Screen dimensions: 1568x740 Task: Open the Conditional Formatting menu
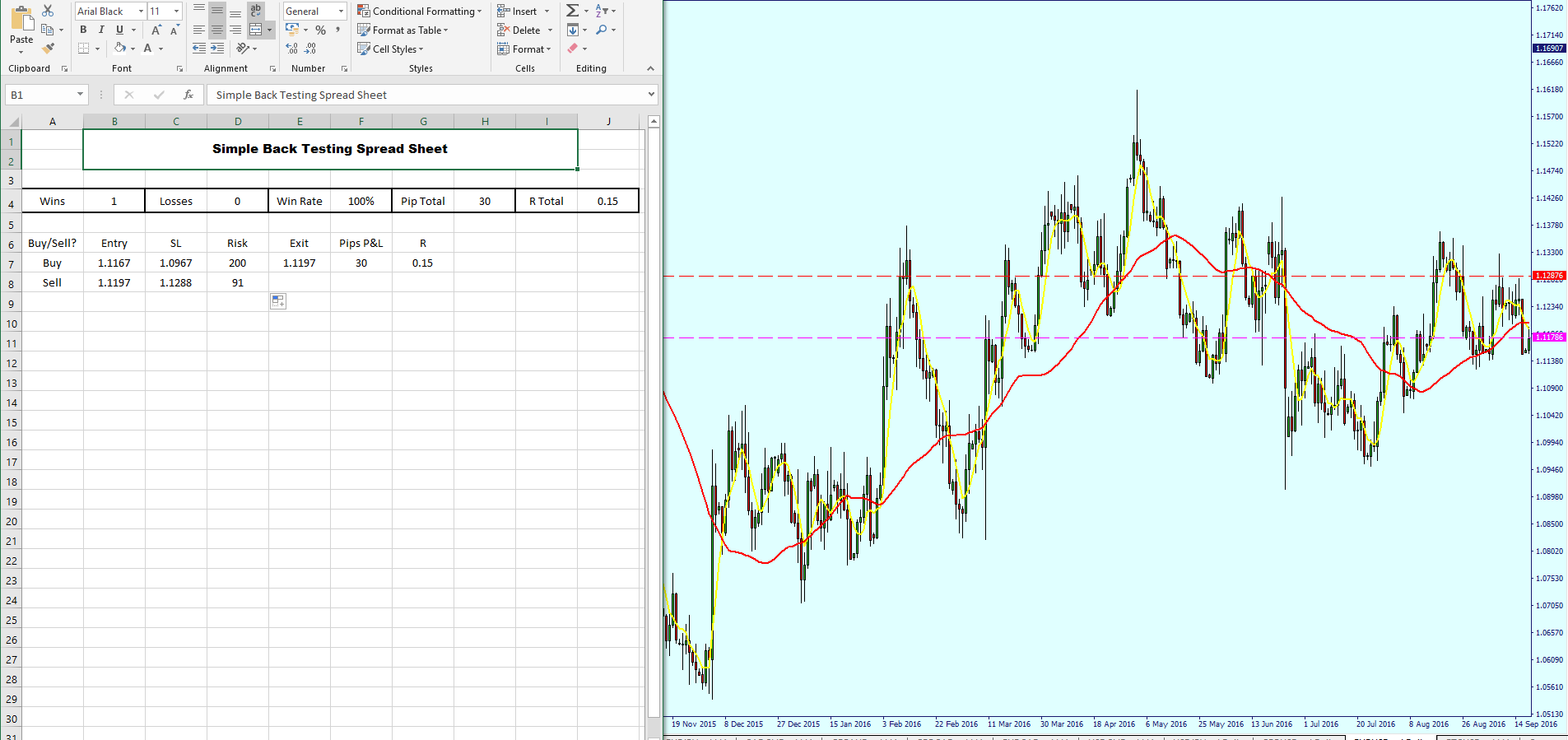(419, 11)
